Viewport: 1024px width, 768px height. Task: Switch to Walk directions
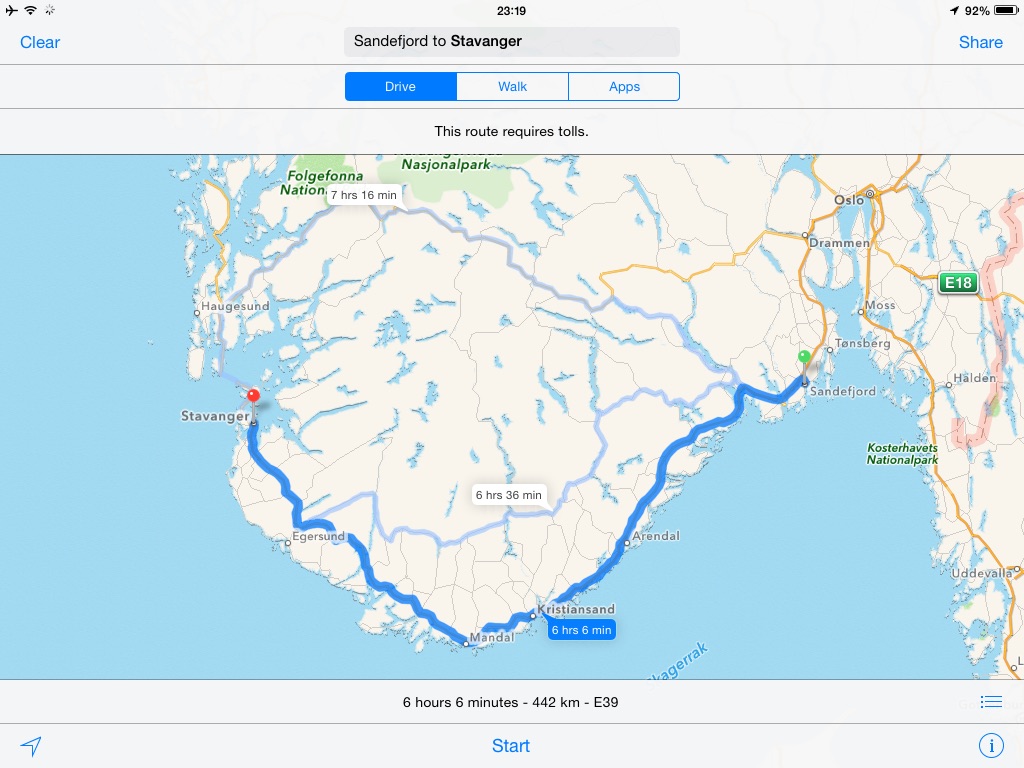pos(512,87)
